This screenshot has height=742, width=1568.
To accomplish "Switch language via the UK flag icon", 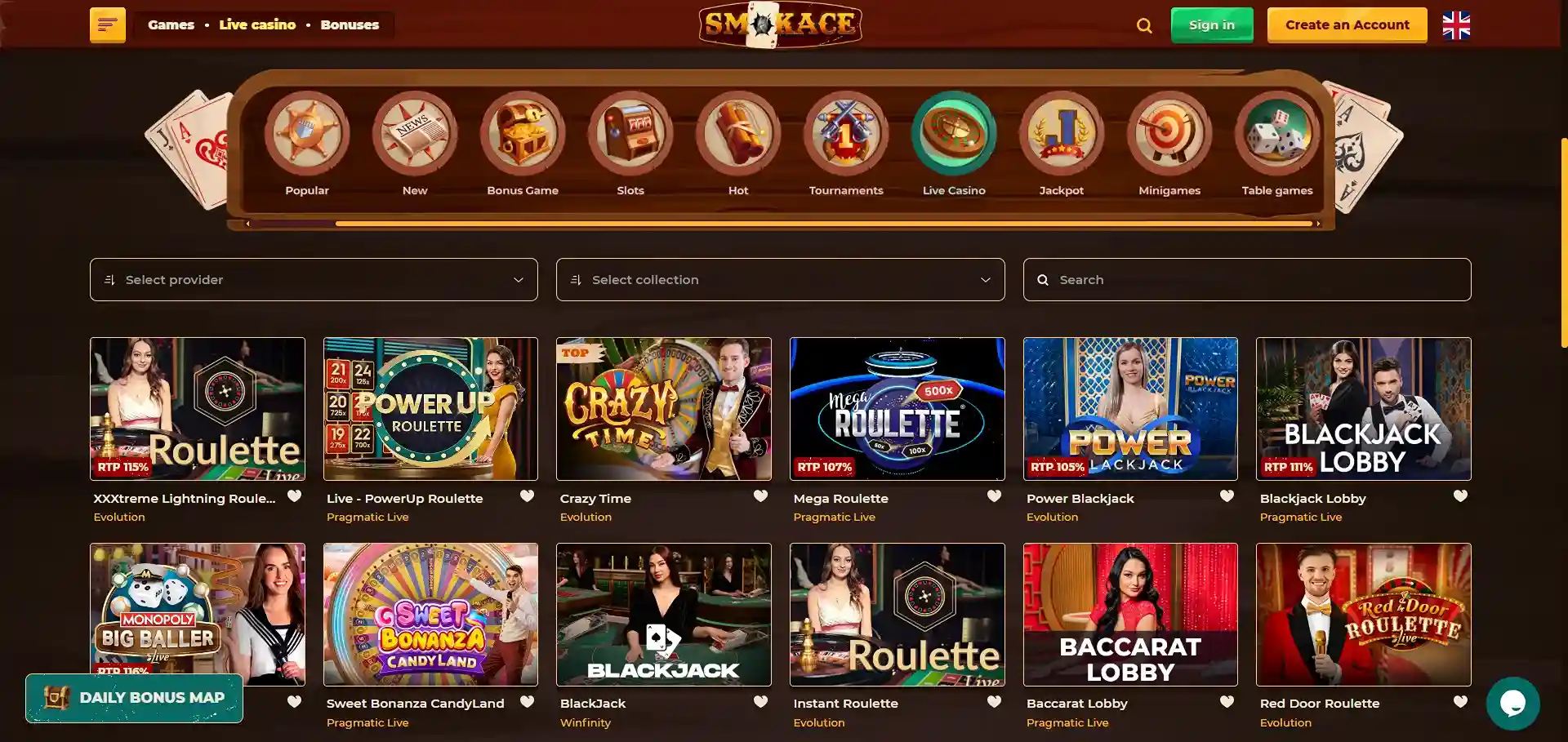I will 1456,25.
